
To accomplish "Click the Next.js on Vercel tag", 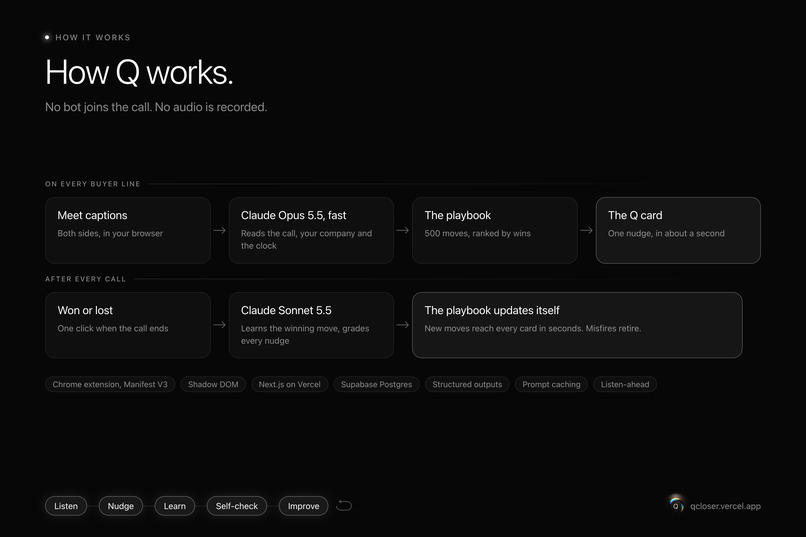I will (x=289, y=384).
